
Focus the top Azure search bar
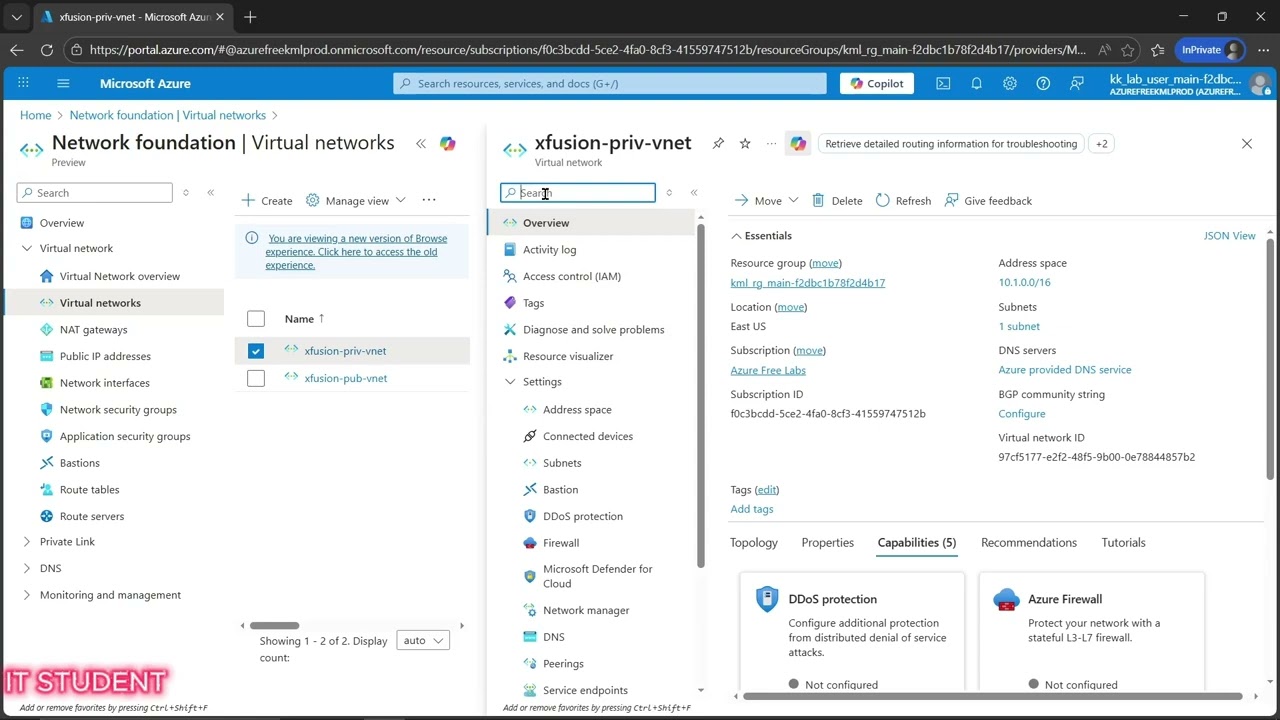(x=610, y=84)
